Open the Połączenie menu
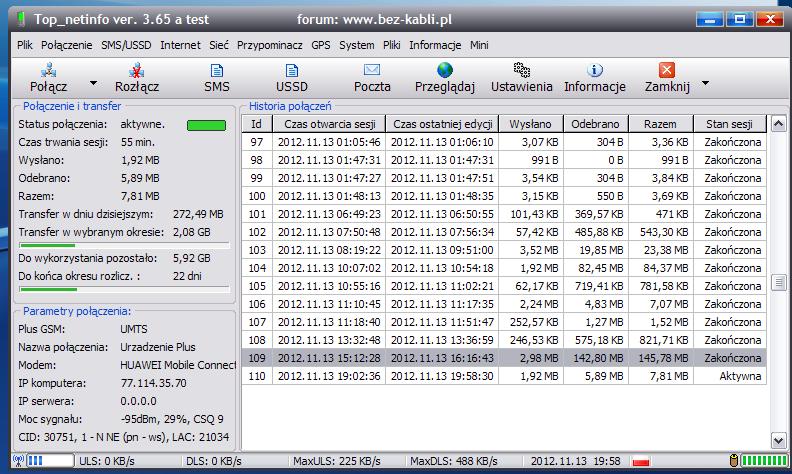 (68, 45)
